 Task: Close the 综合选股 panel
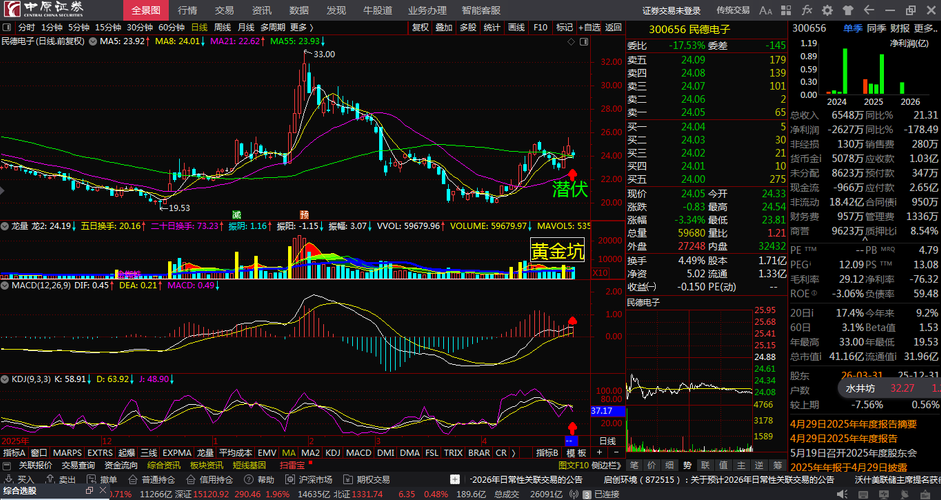click(x=102, y=491)
